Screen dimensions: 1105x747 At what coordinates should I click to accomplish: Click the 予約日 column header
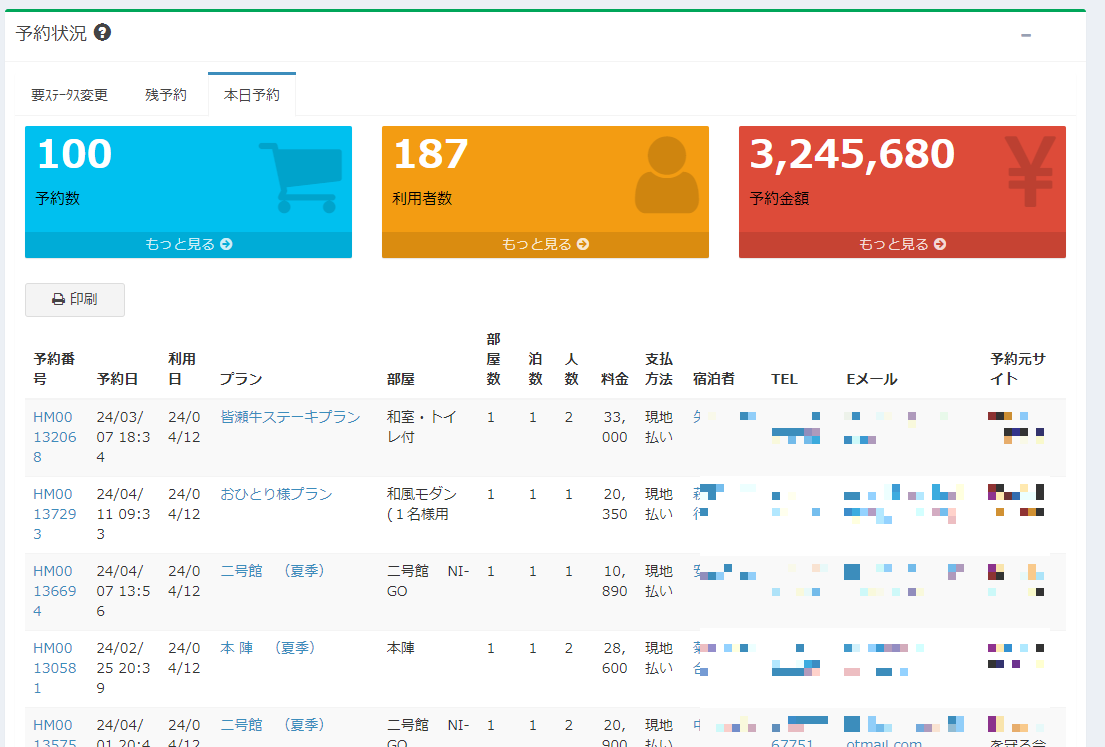click(117, 378)
